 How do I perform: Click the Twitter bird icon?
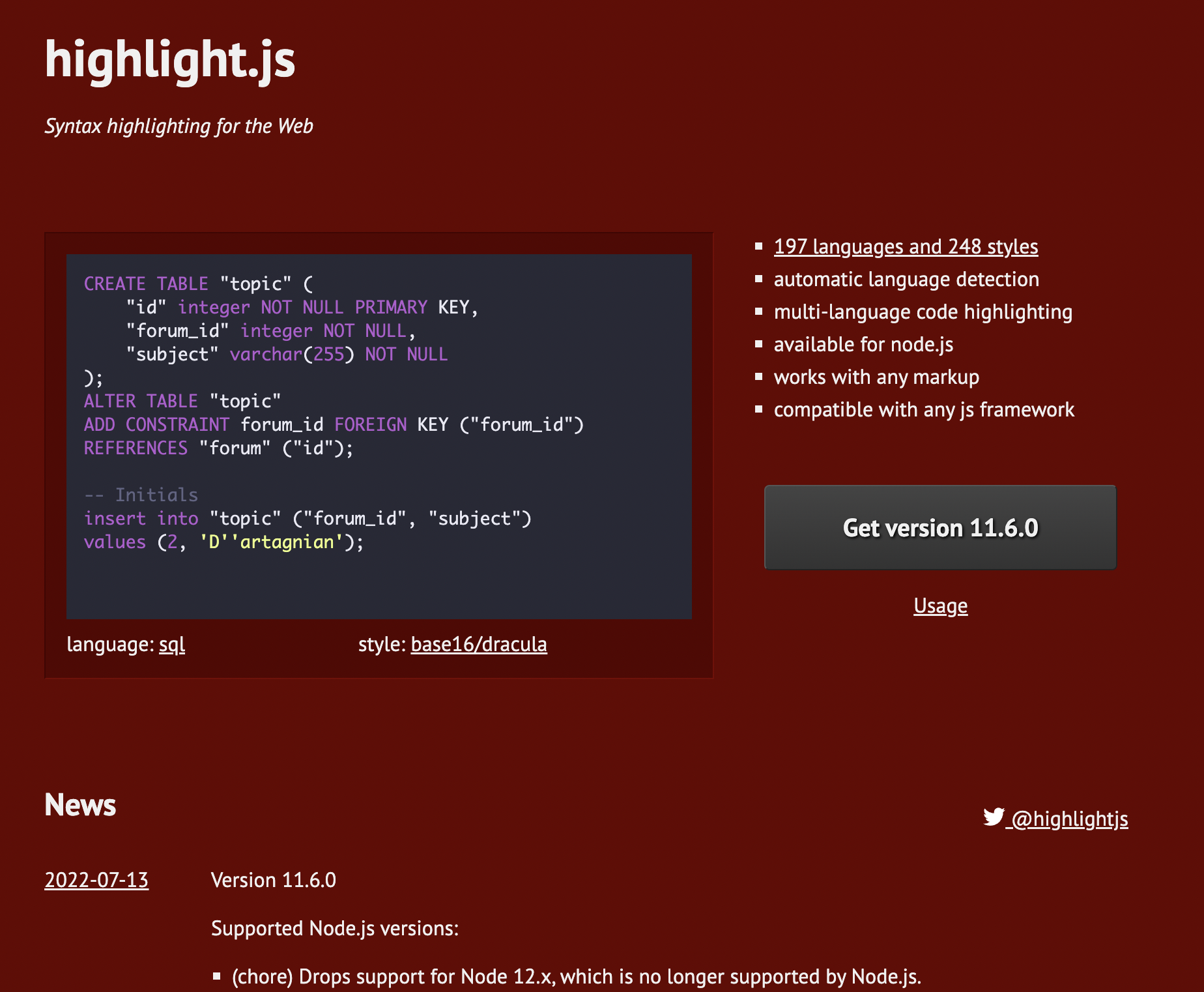994,817
